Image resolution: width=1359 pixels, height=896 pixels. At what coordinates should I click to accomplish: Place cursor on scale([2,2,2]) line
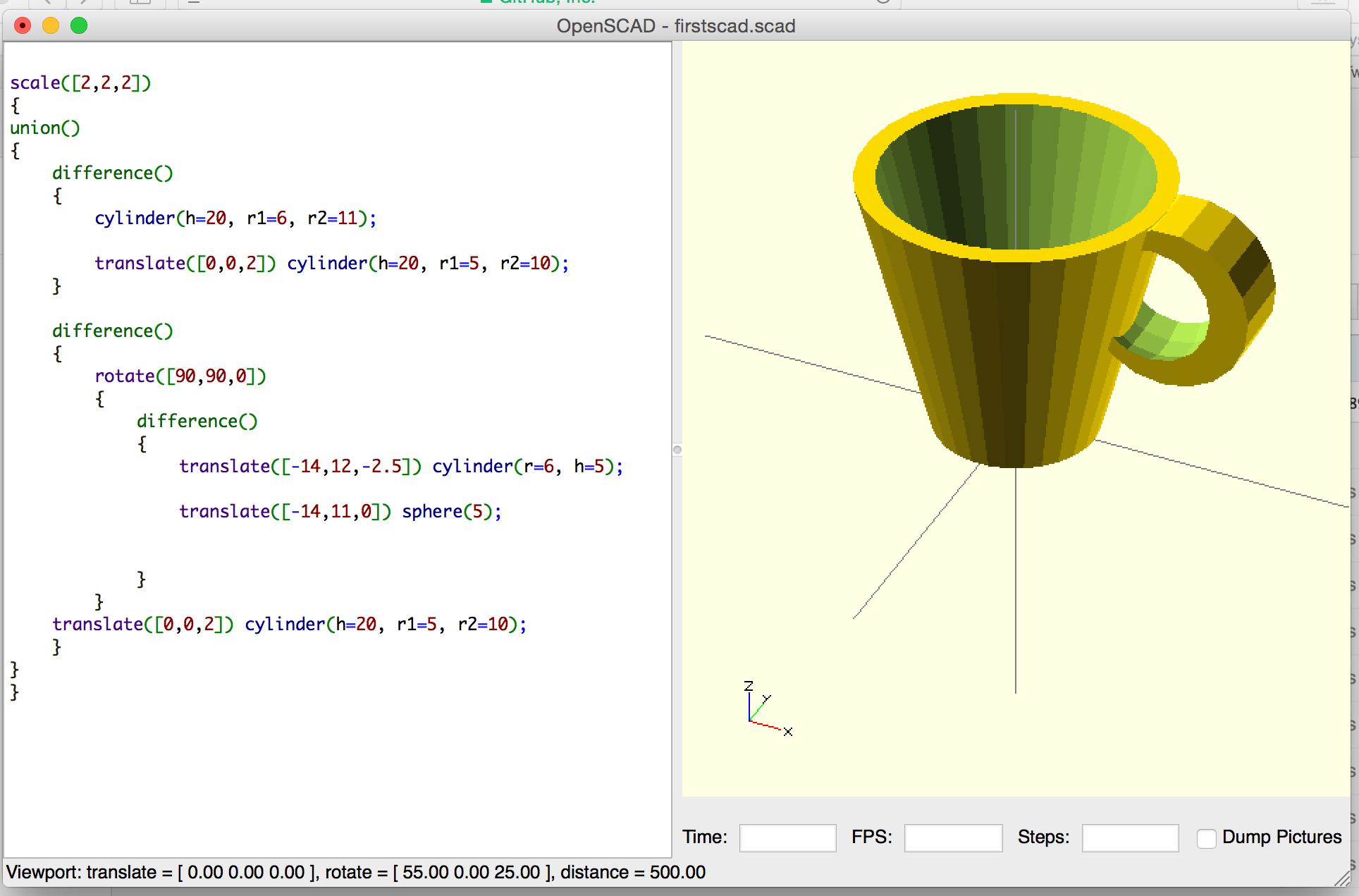[x=80, y=83]
